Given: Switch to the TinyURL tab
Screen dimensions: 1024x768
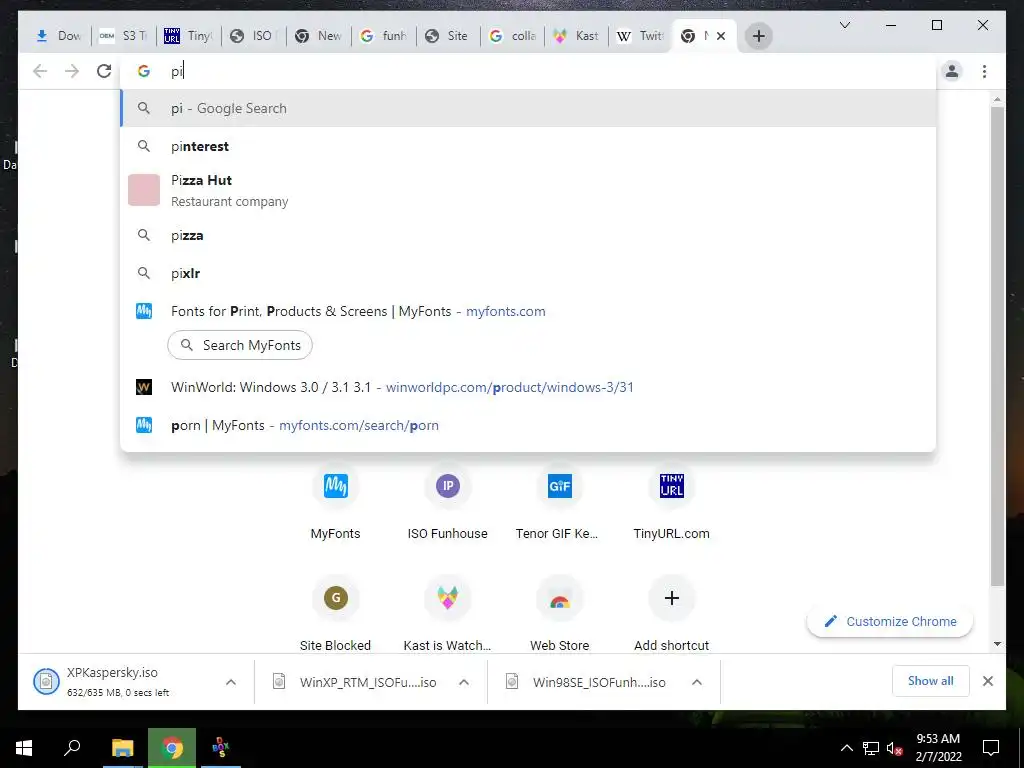Looking at the screenshot, I should coord(188,36).
